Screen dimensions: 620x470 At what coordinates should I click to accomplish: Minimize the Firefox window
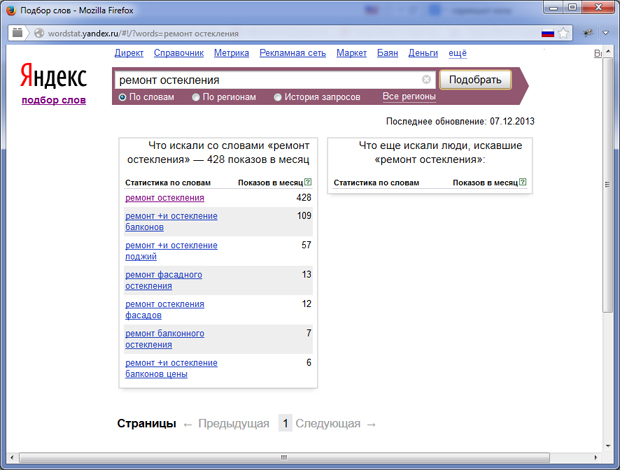(554, 7)
